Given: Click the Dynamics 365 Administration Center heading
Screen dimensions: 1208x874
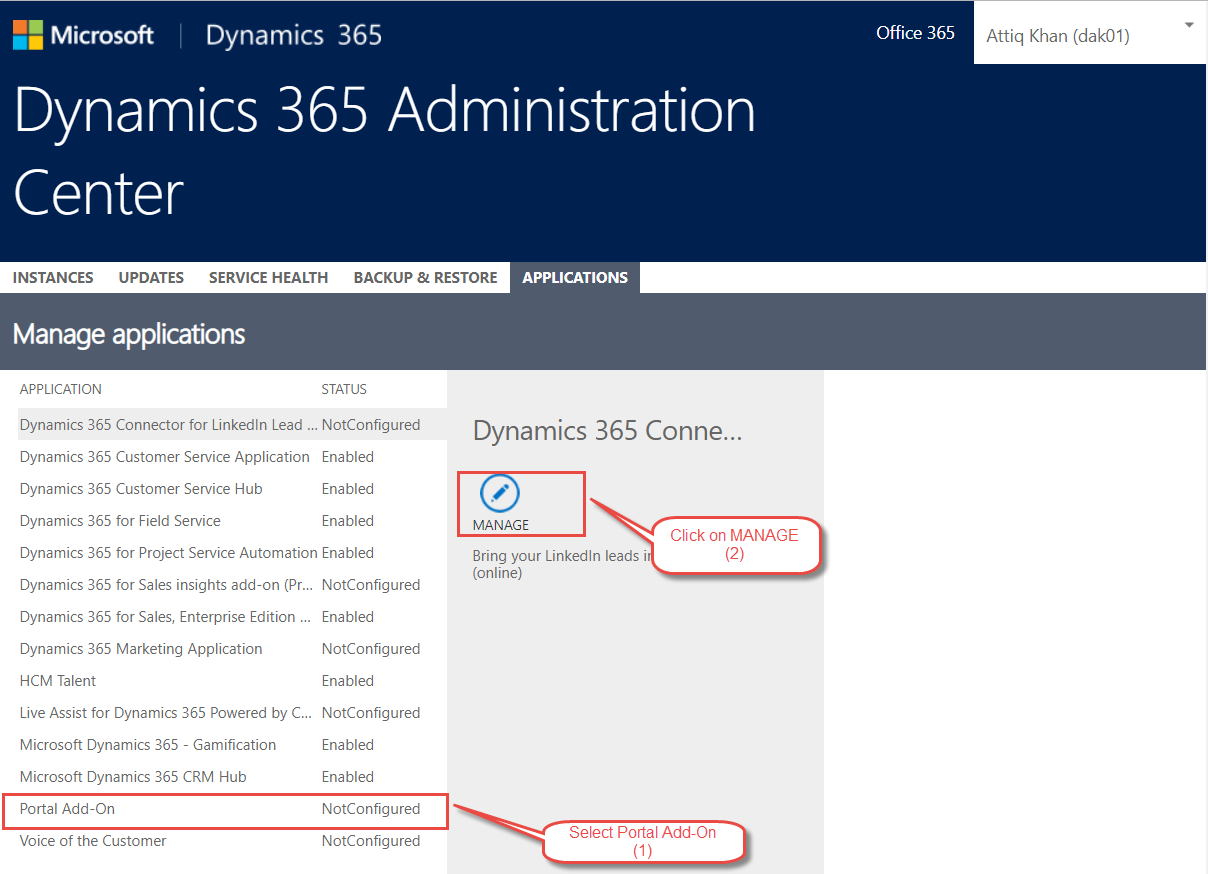Looking at the screenshot, I should (385, 151).
